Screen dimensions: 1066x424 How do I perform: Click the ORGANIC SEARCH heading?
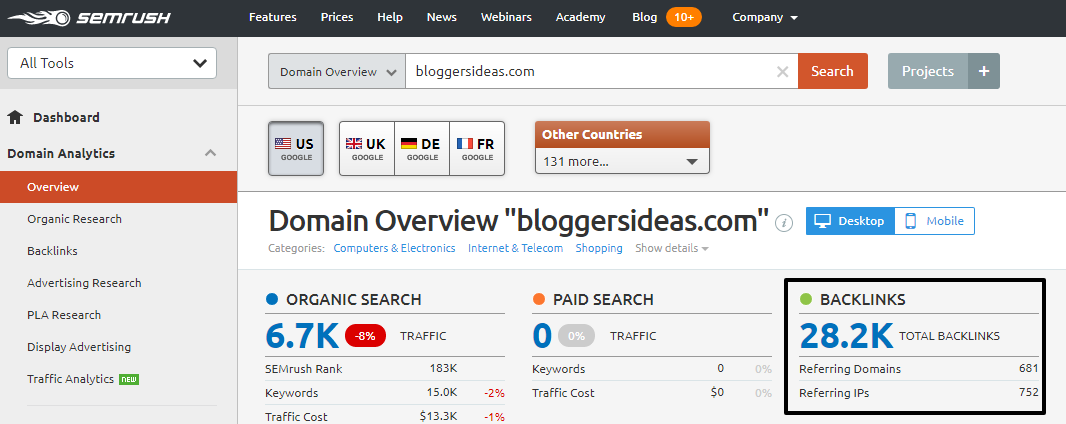354,300
